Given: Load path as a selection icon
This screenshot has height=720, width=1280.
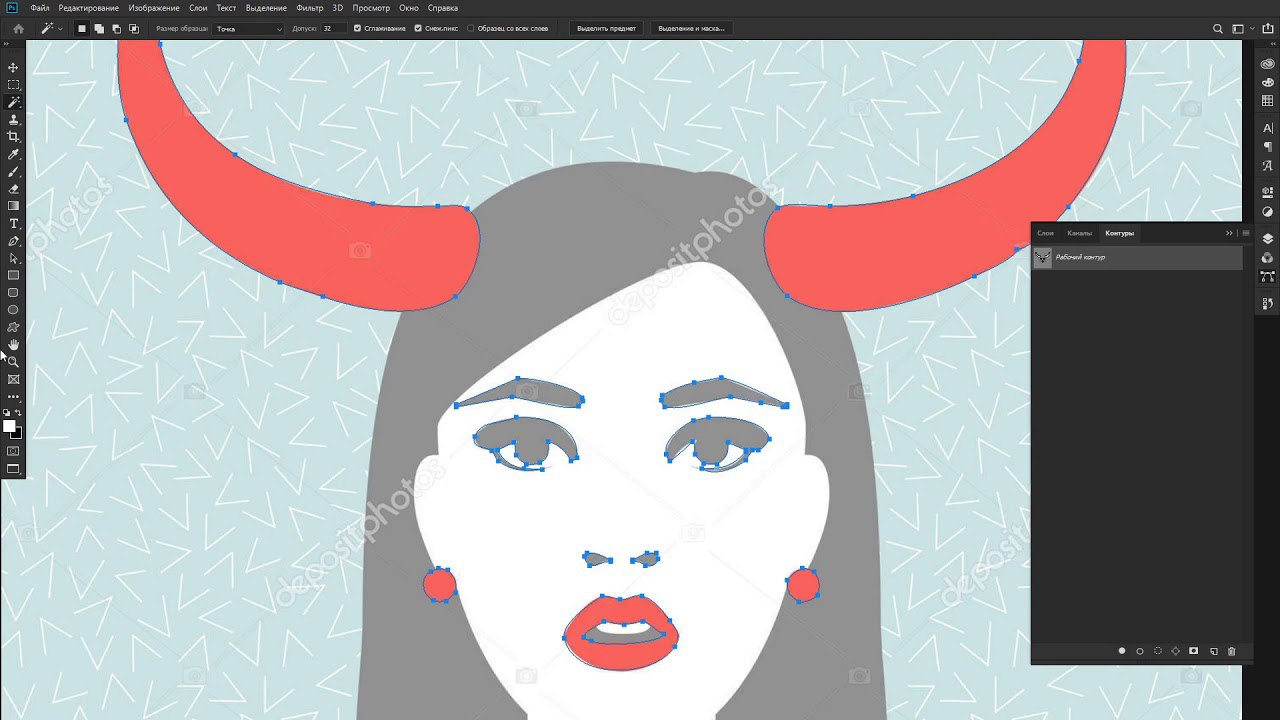Looking at the screenshot, I should click(1158, 651).
